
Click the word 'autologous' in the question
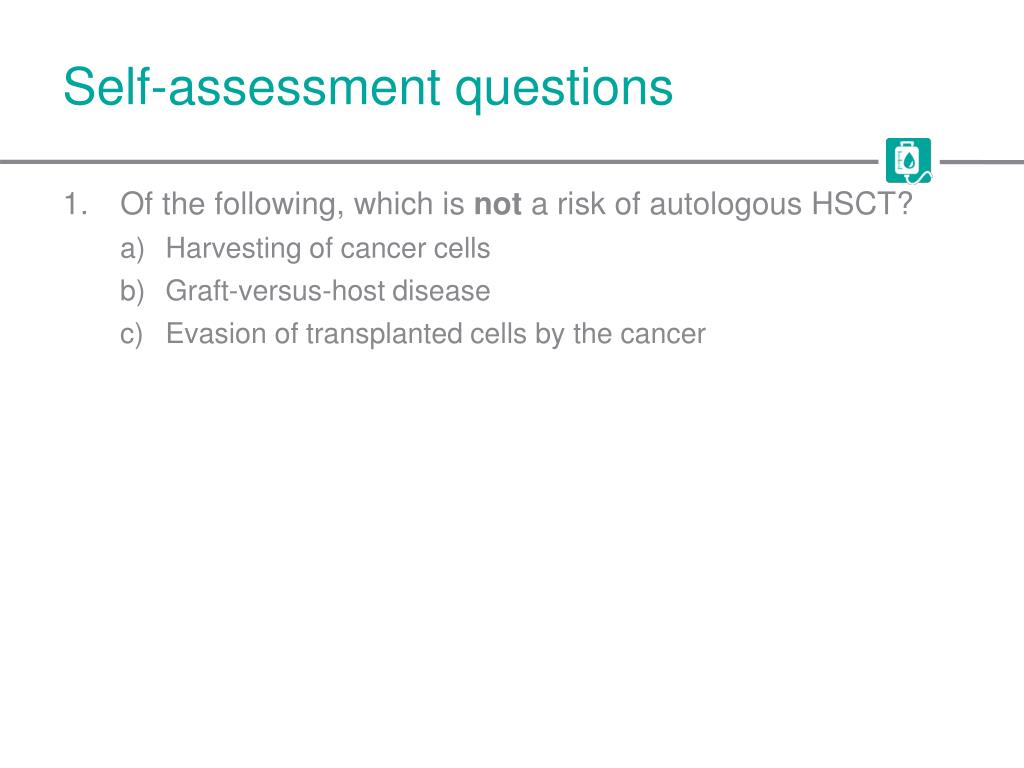pos(725,205)
